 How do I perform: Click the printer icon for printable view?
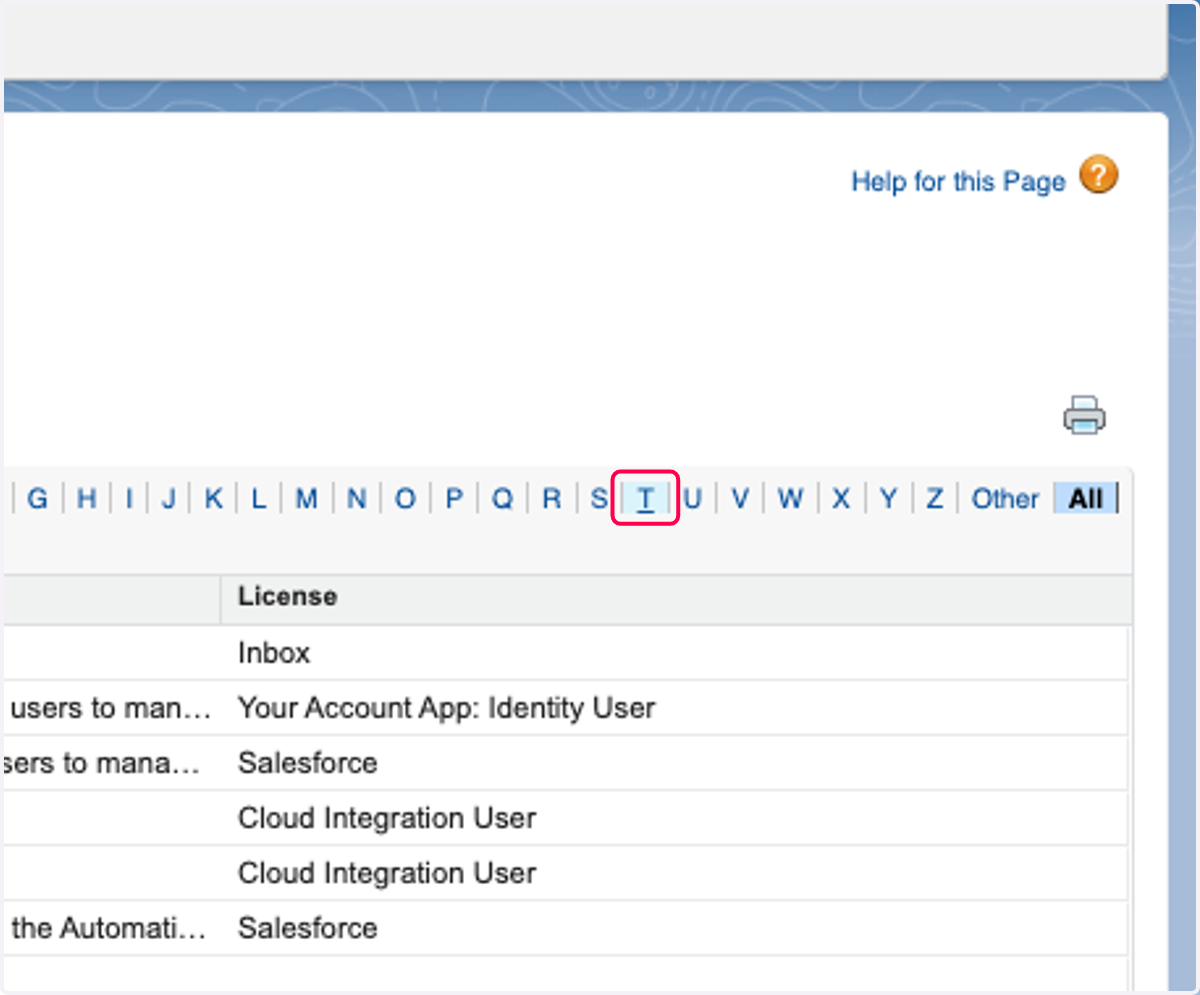[x=1084, y=415]
